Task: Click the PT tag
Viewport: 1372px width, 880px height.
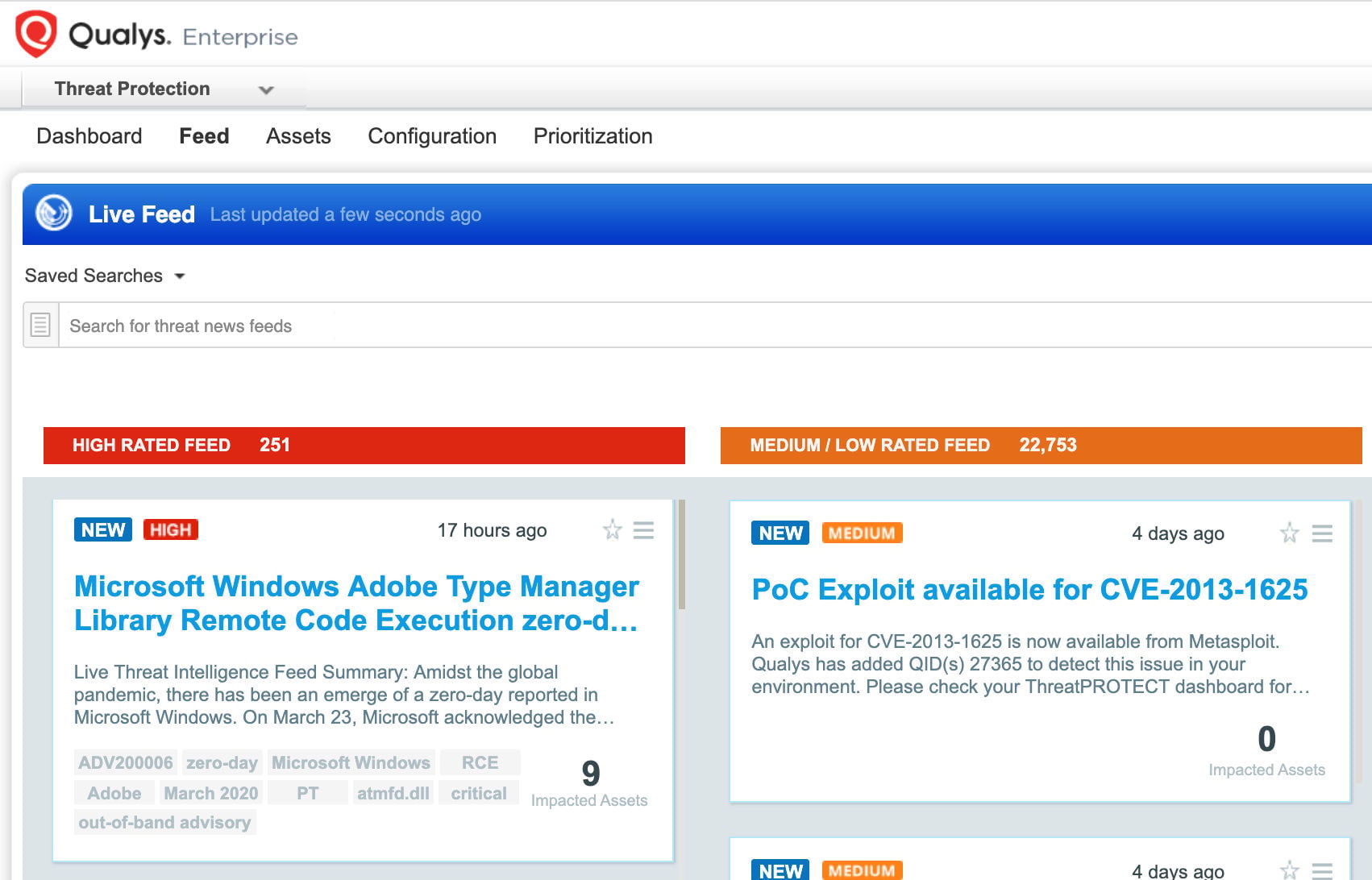Action: click(x=307, y=793)
